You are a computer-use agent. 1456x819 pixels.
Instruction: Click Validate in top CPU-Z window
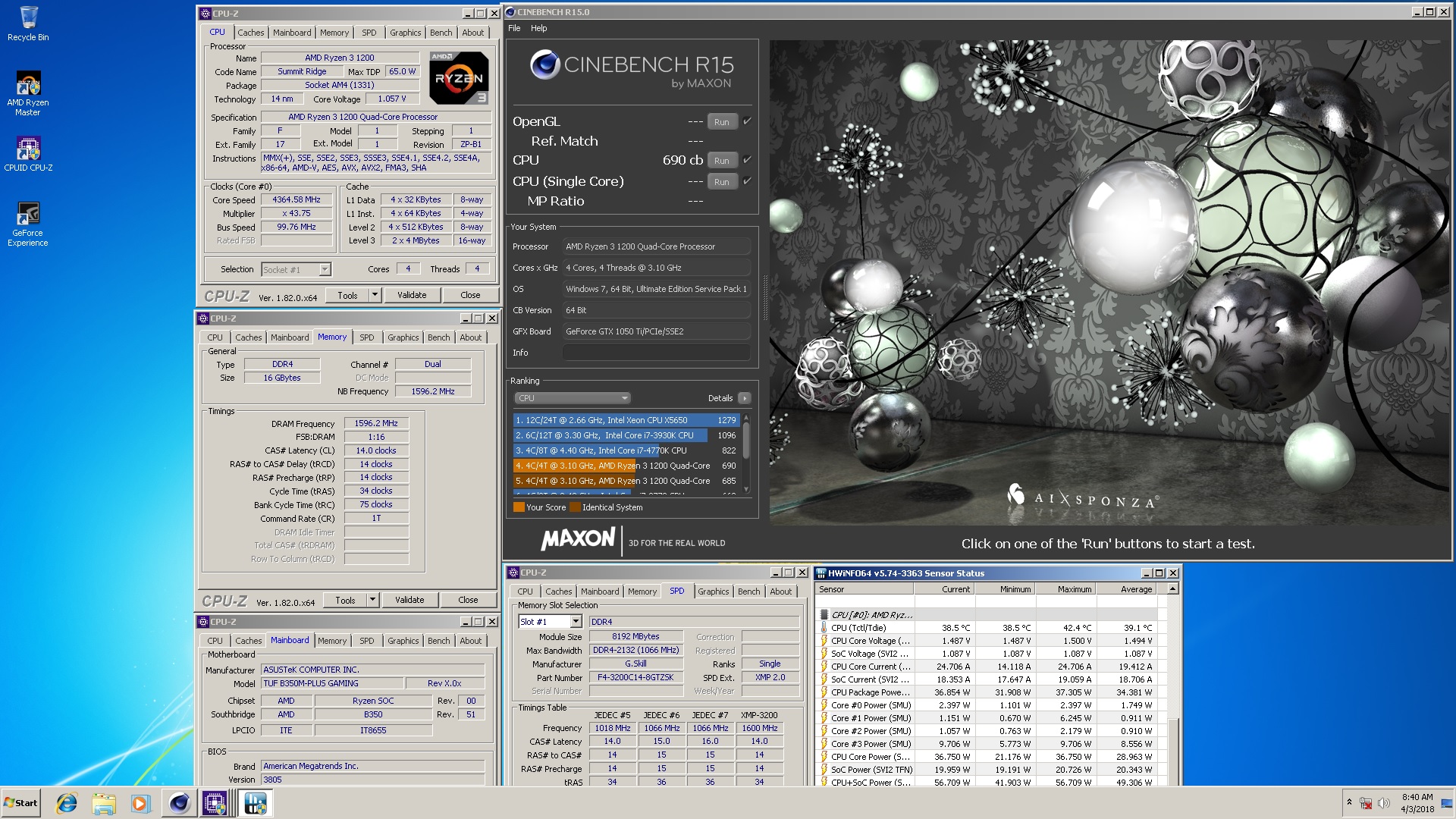tap(412, 295)
